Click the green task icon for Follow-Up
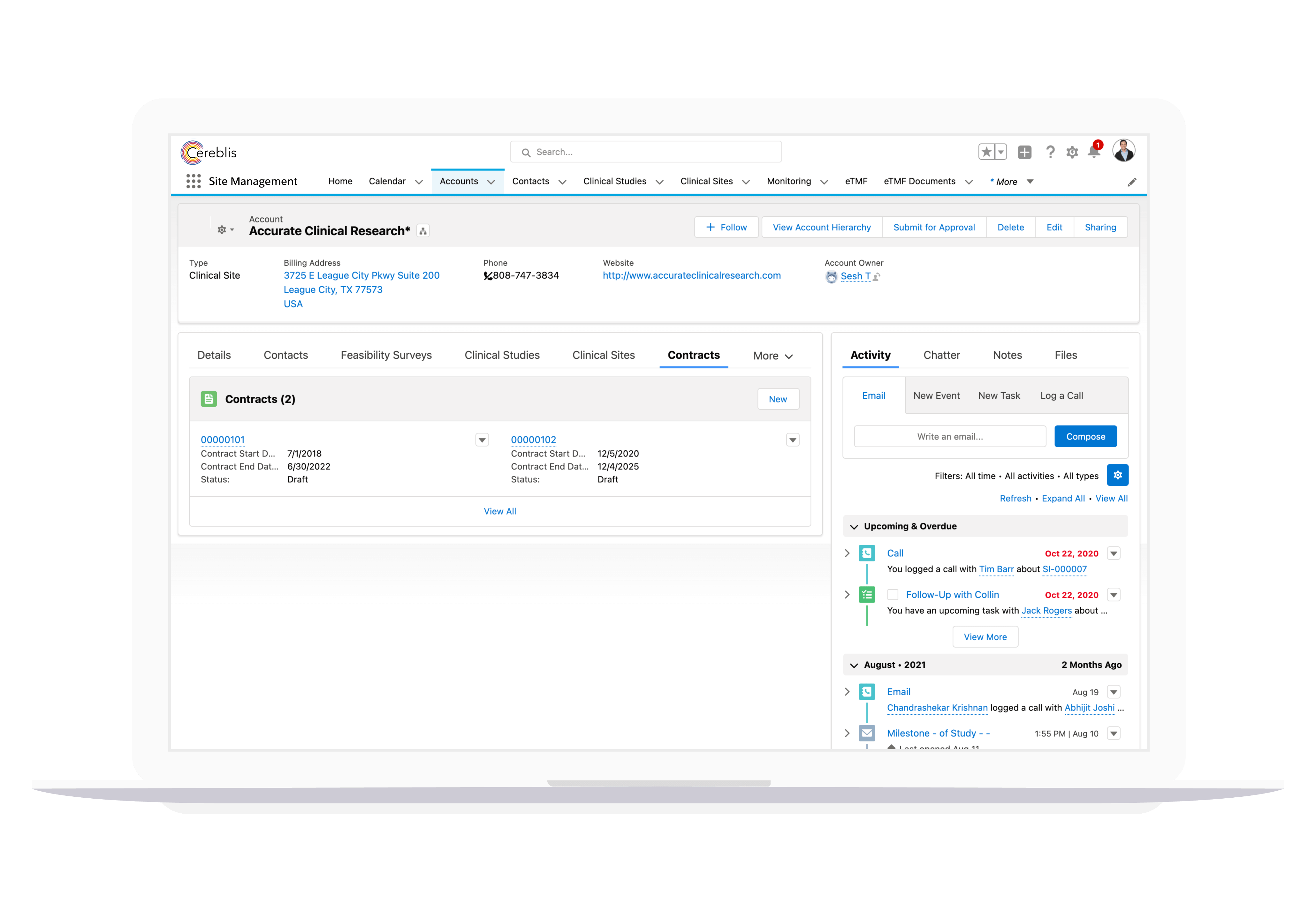The image size is (1316, 911). point(867,595)
